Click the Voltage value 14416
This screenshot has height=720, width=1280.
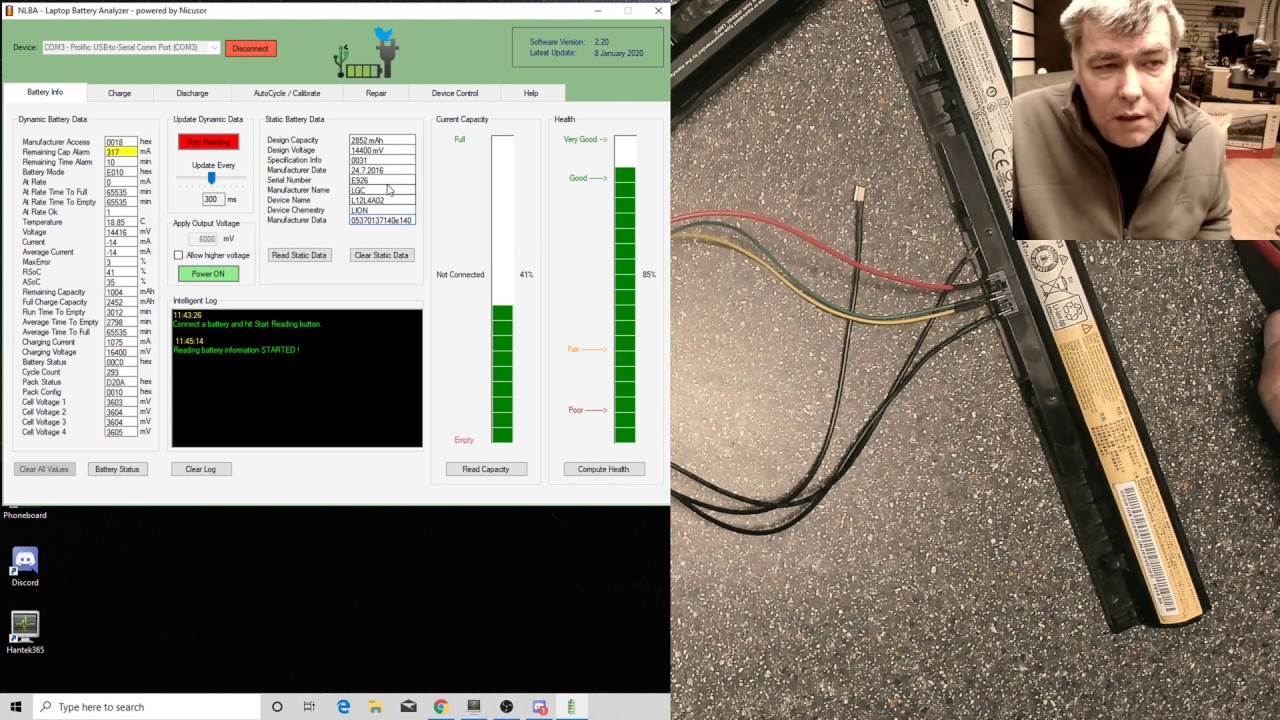(121, 232)
